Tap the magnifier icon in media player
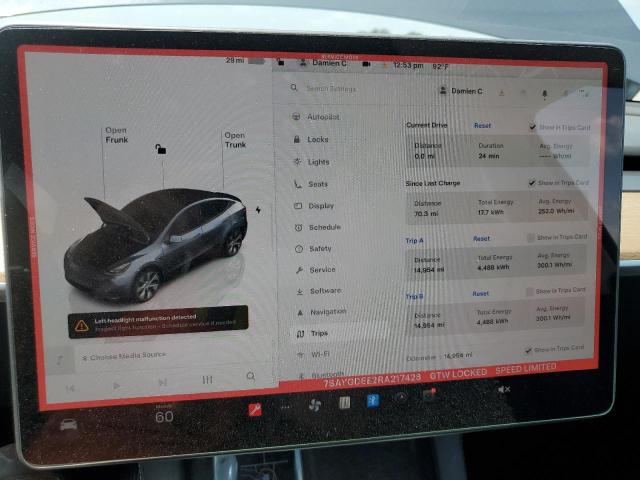The width and height of the screenshot is (640, 480). pos(251,376)
